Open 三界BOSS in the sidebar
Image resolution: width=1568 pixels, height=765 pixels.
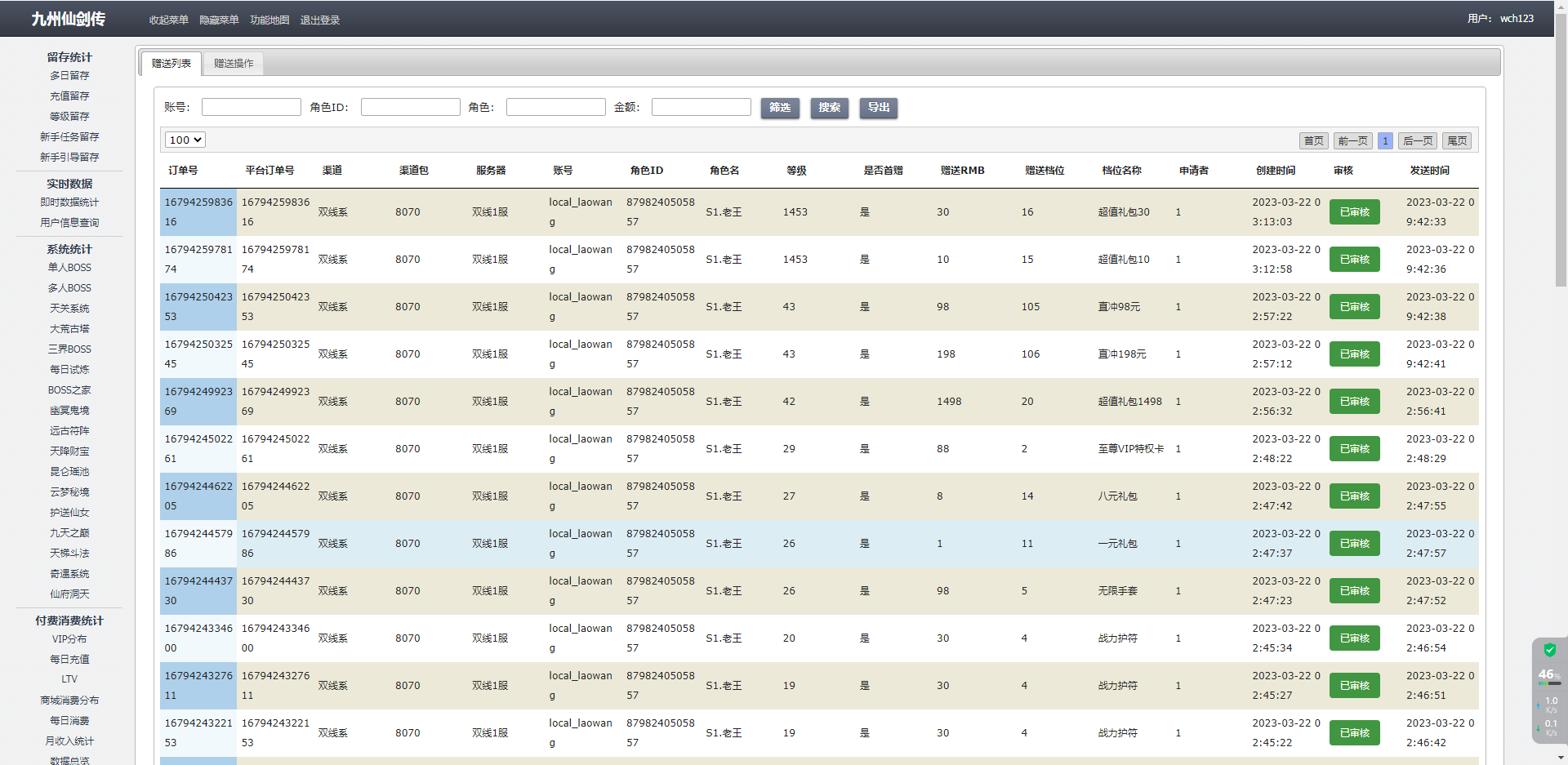(x=69, y=349)
